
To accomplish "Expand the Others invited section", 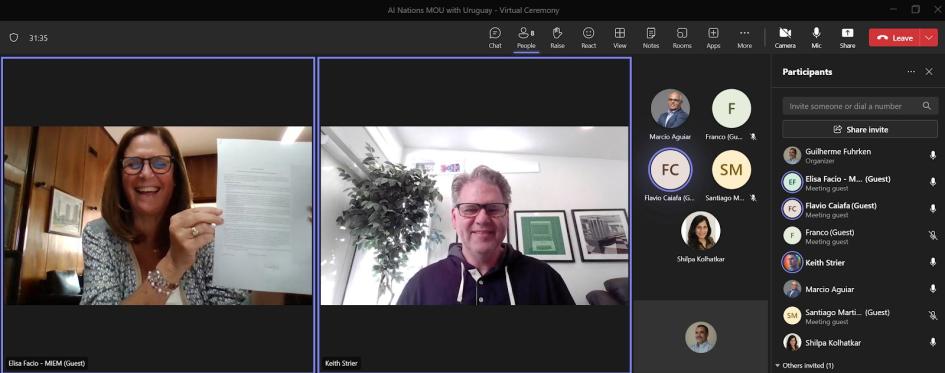I will 804,365.
